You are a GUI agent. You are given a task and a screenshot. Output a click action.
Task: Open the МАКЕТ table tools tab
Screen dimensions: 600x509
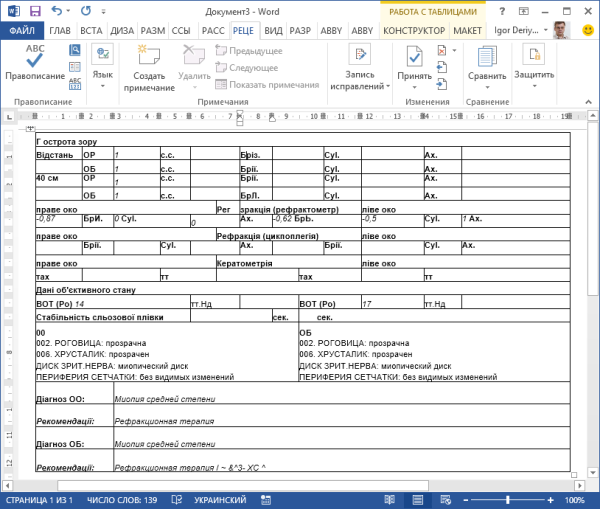pos(467,31)
